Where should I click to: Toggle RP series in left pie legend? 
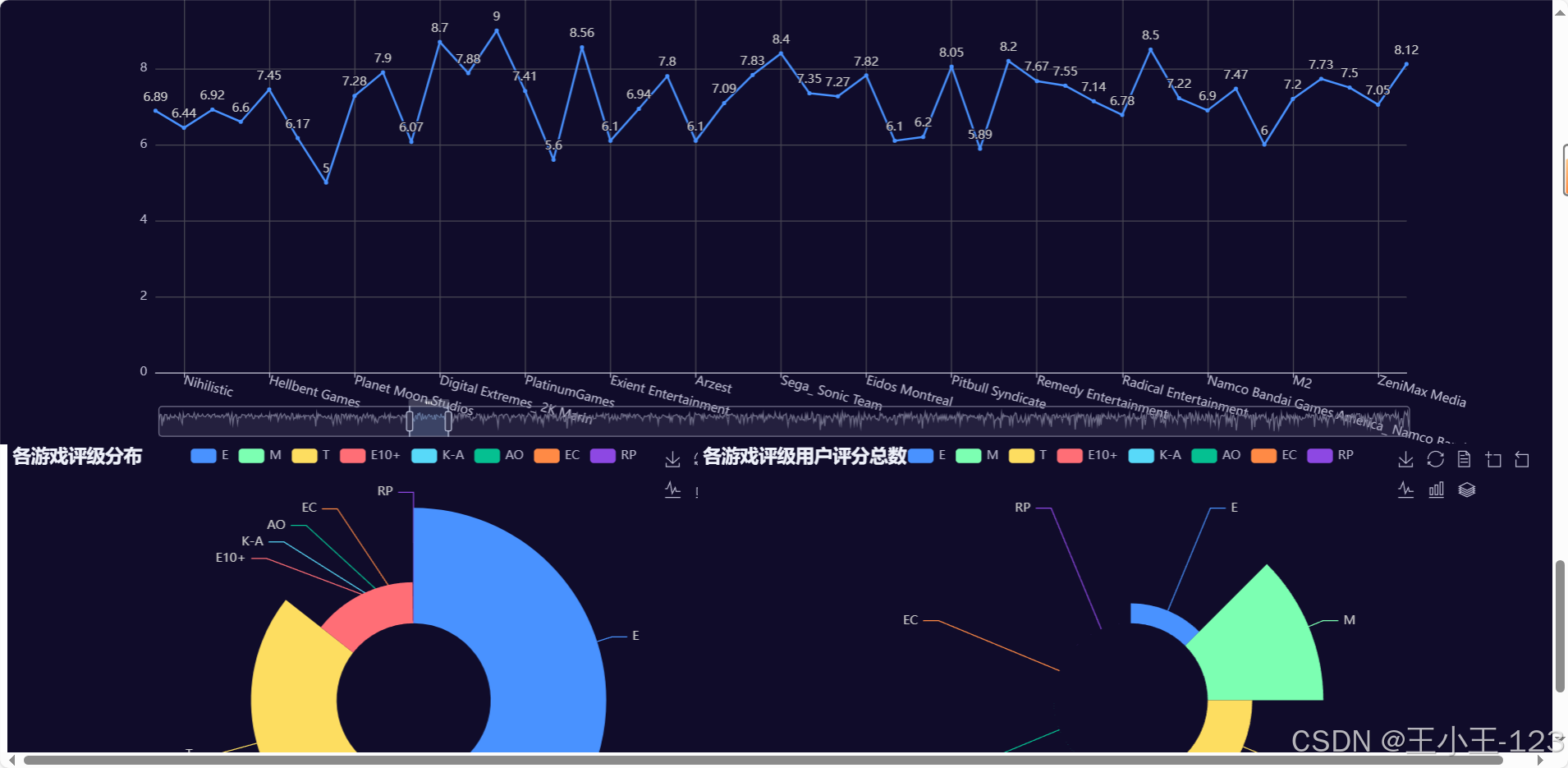click(x=613, y=455)
